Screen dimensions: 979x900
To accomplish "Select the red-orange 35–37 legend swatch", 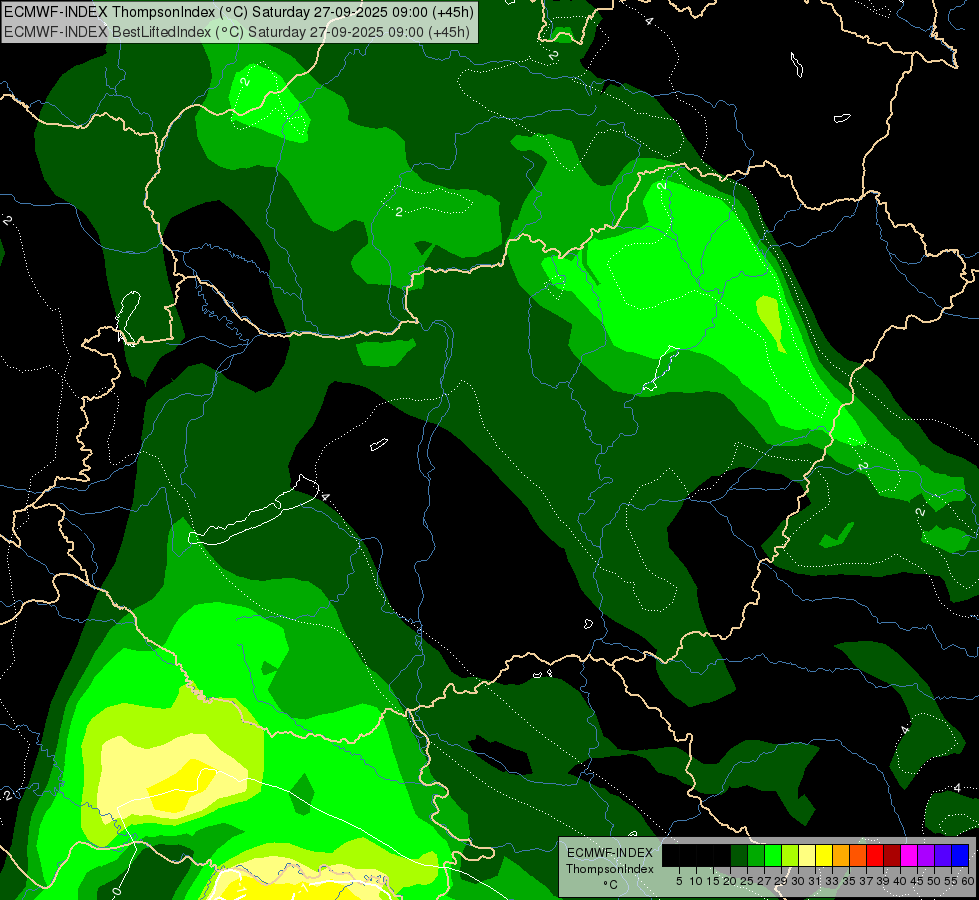I will 858,855.
